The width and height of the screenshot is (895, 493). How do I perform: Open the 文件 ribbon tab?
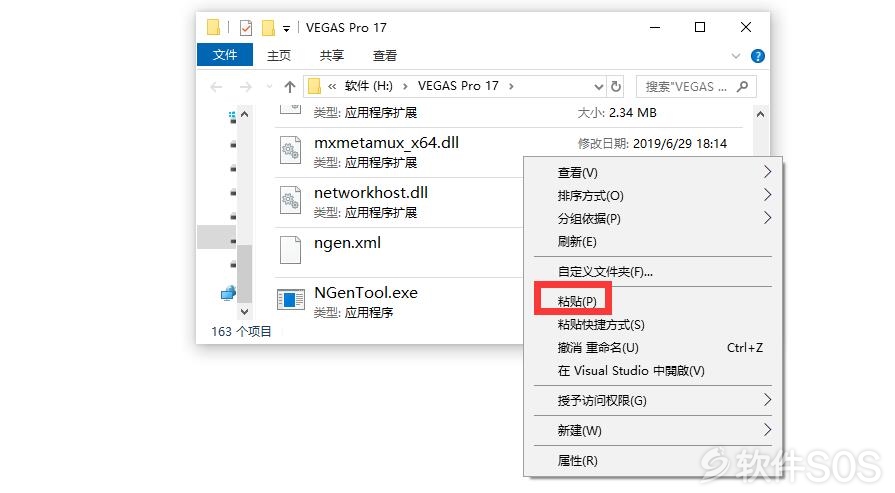tap(225, 55)
